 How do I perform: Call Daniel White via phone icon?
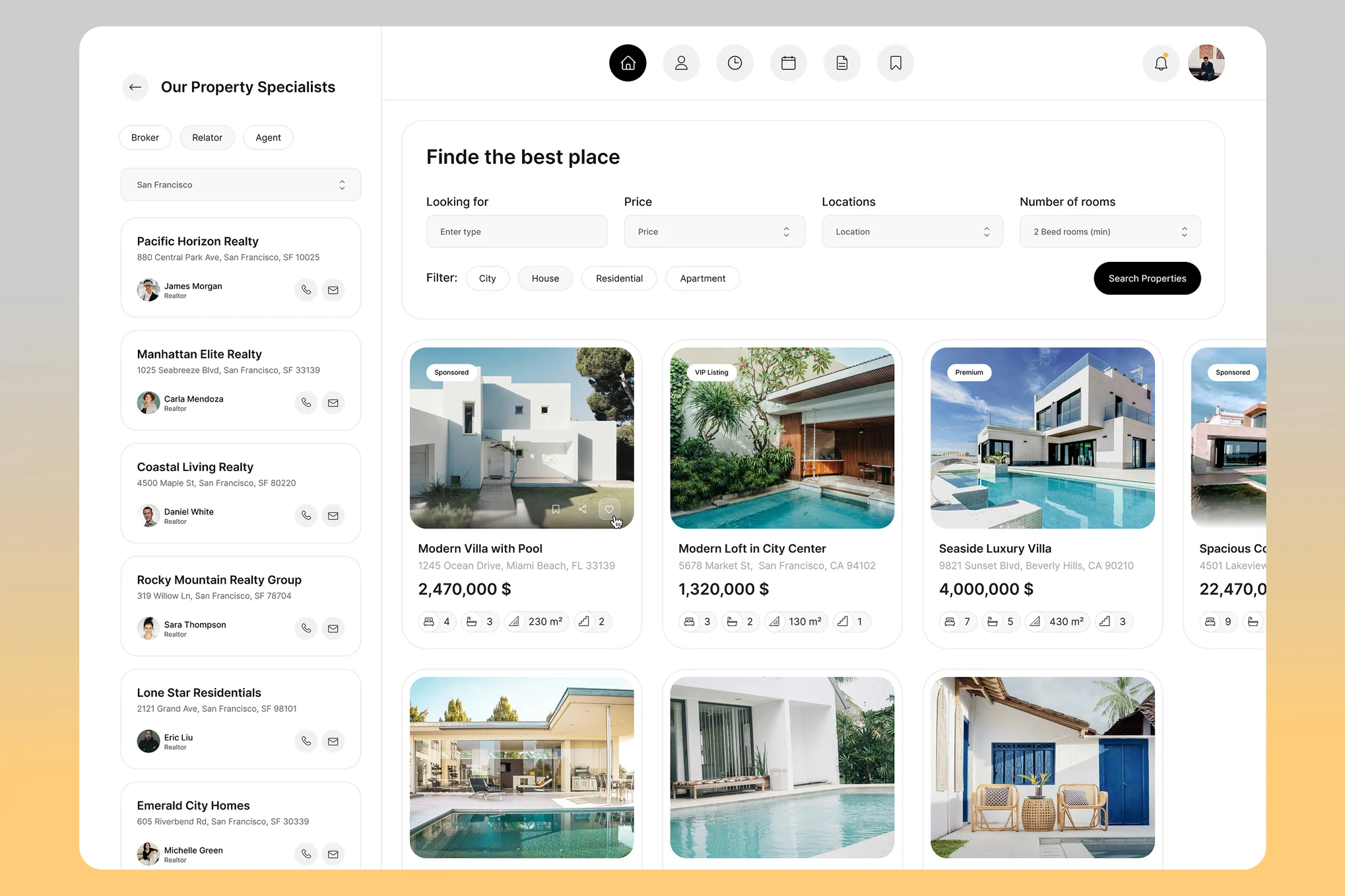pos(306,515)
